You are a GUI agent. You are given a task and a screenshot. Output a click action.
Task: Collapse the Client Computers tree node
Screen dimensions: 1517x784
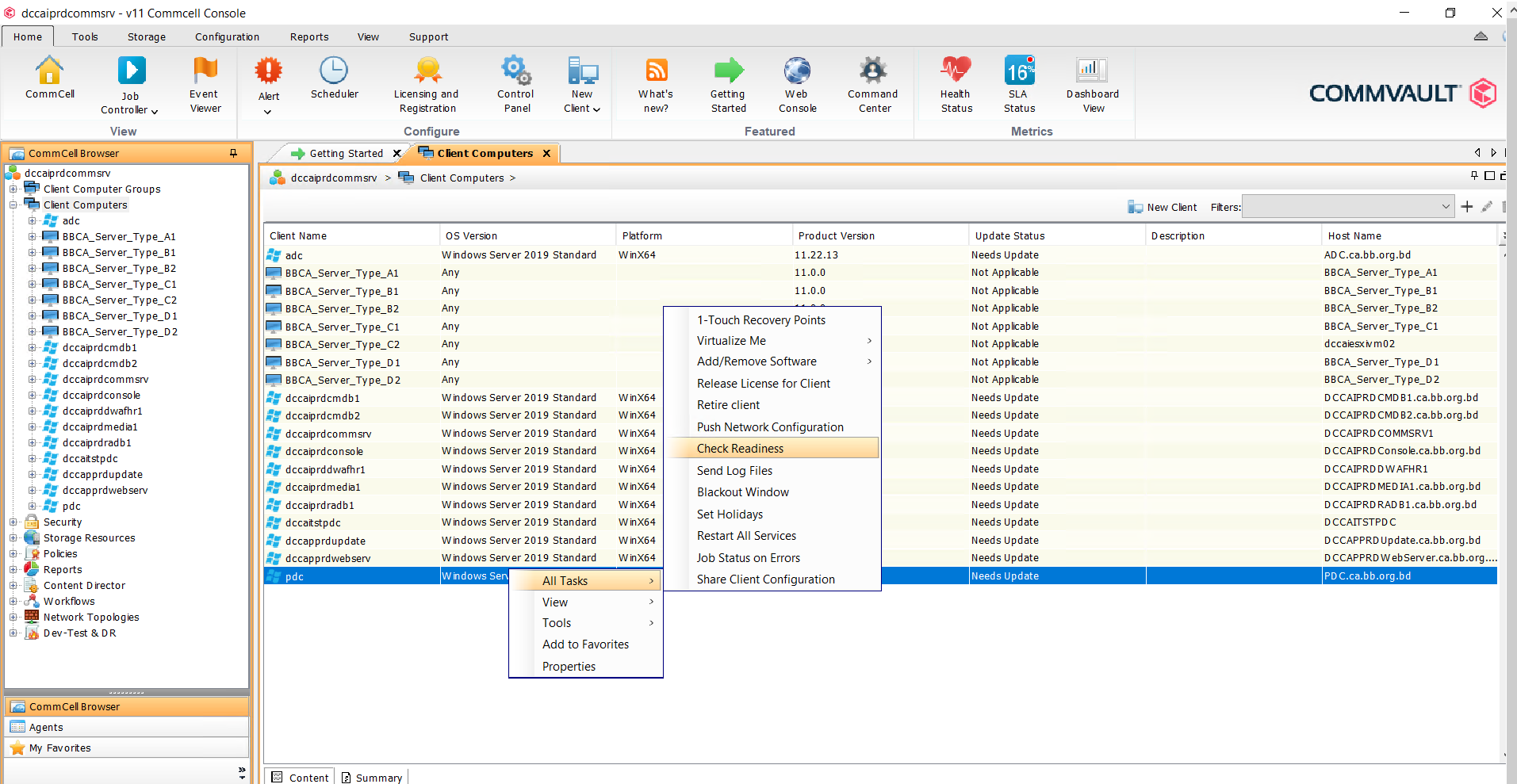(13, 205)
